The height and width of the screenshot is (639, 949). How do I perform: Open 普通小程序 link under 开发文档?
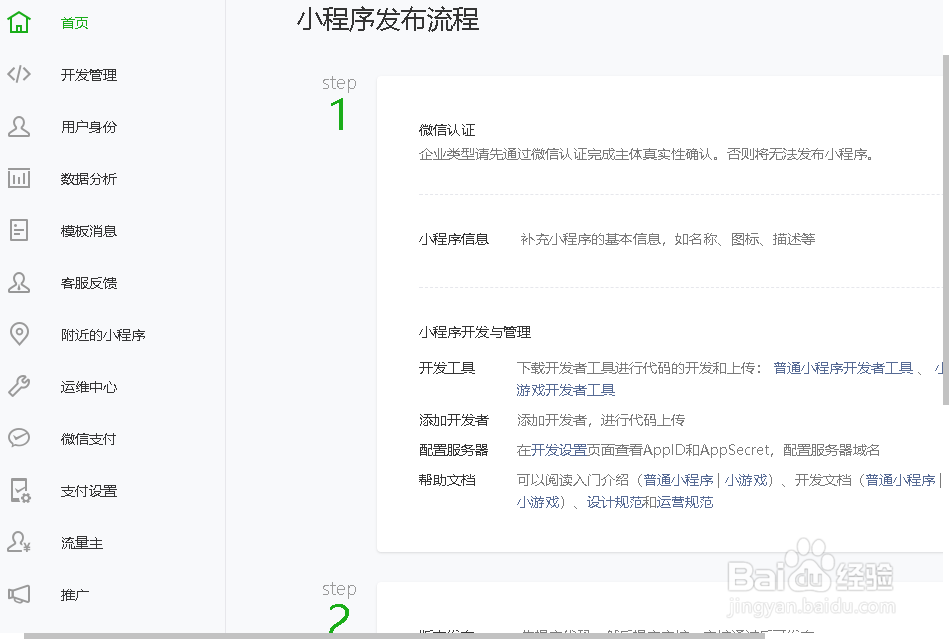[x=901, y=480]
